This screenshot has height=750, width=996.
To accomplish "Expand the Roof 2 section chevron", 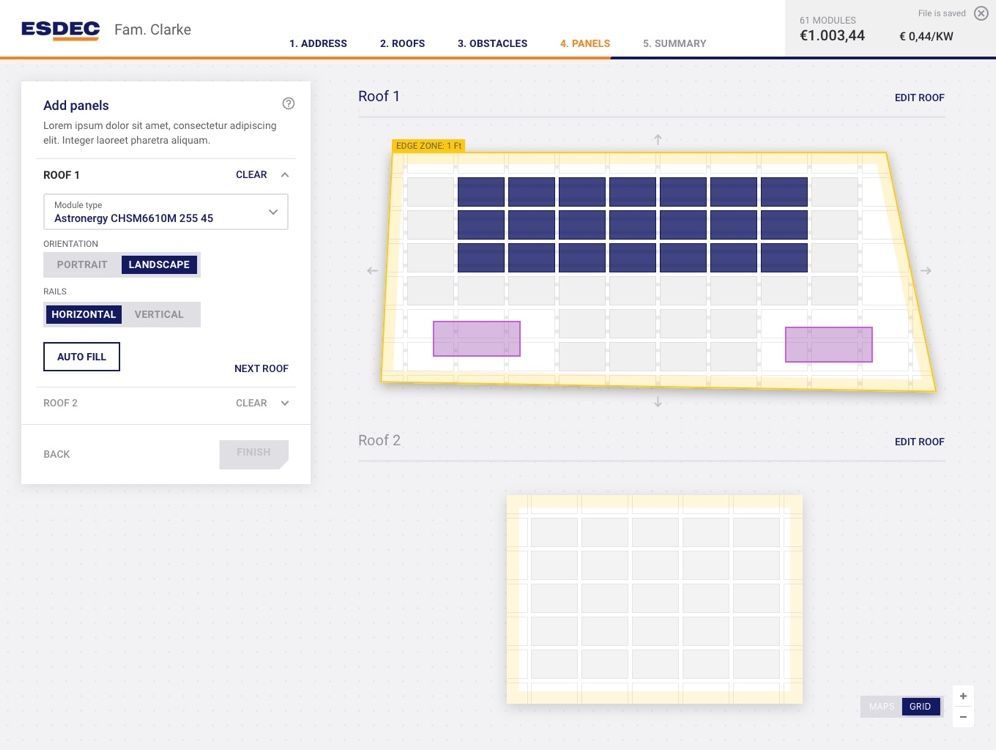I will (285, 403).
